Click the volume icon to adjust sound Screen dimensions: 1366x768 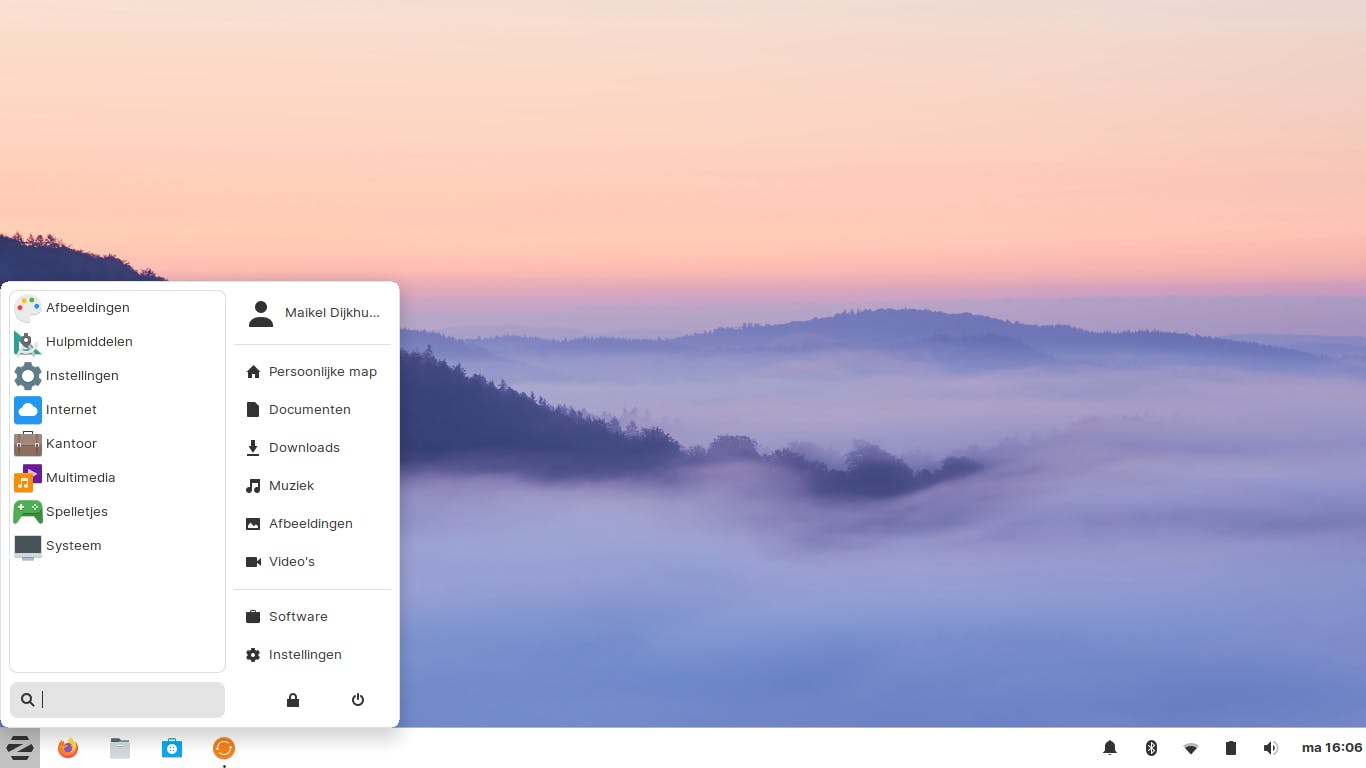coord(1270,747)
